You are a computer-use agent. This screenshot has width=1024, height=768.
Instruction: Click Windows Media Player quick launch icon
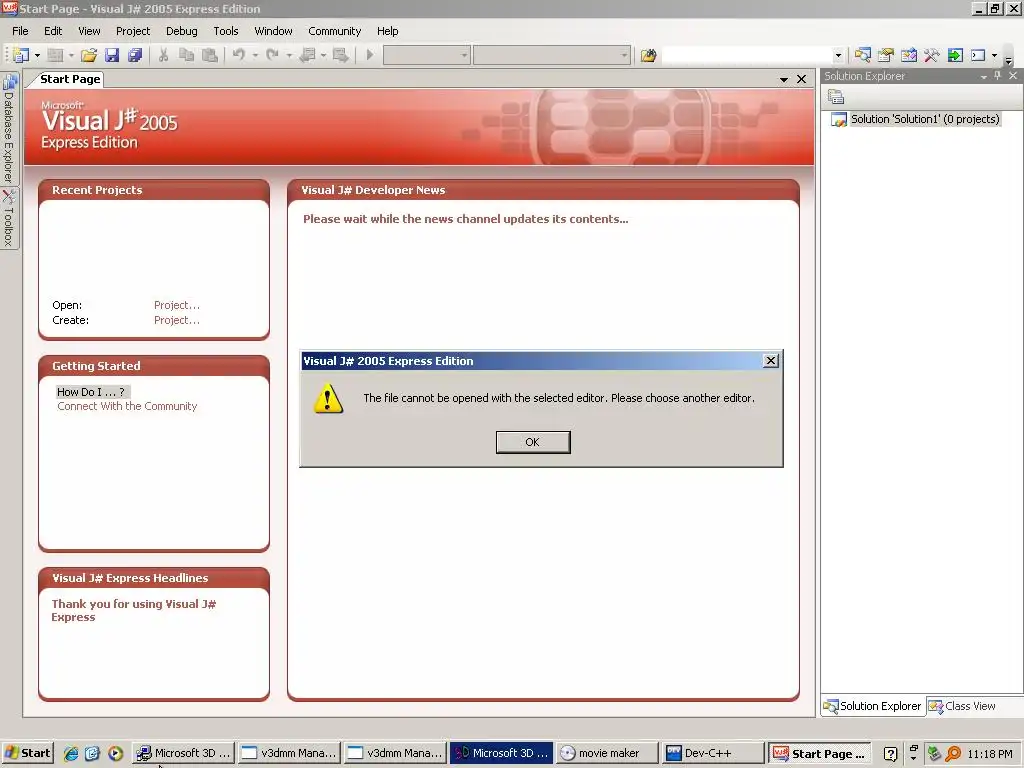pos(115,753)
